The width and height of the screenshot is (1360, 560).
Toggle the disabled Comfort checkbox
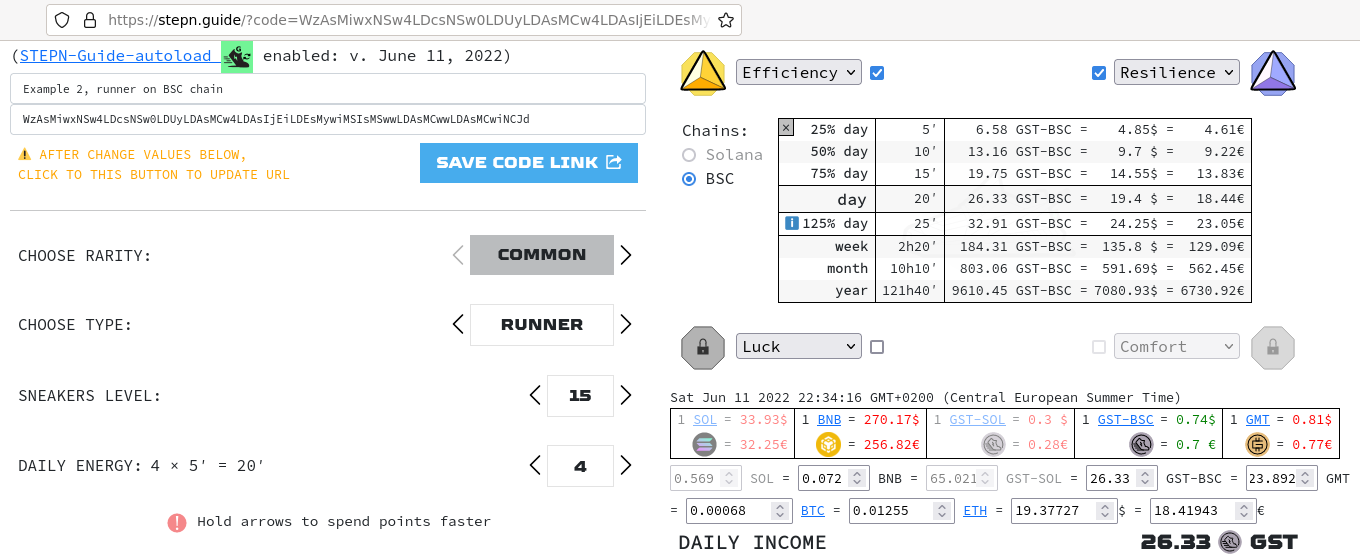1099,347
